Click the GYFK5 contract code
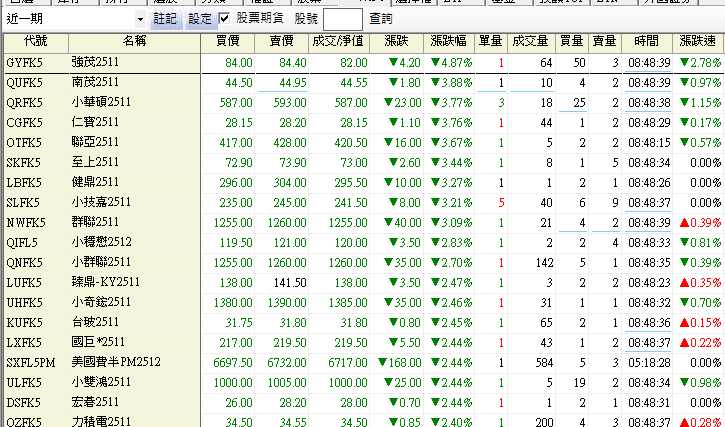 click(x=26, y=63)
